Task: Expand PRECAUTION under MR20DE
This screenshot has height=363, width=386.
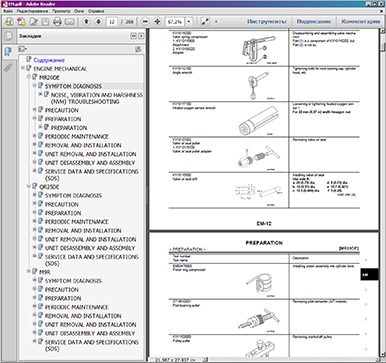Action: pos(34,109)
